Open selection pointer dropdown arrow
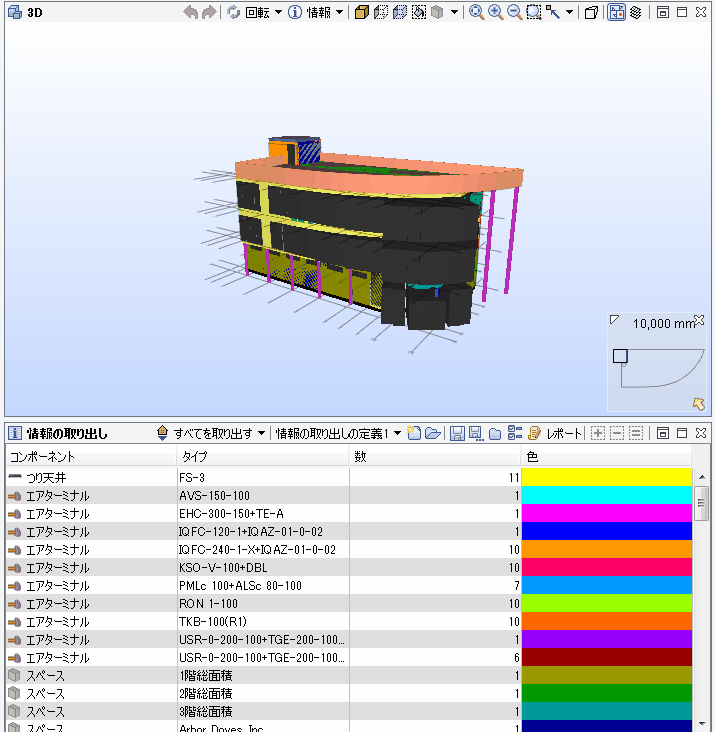This screenshot has height=732, width=715. 569,12
